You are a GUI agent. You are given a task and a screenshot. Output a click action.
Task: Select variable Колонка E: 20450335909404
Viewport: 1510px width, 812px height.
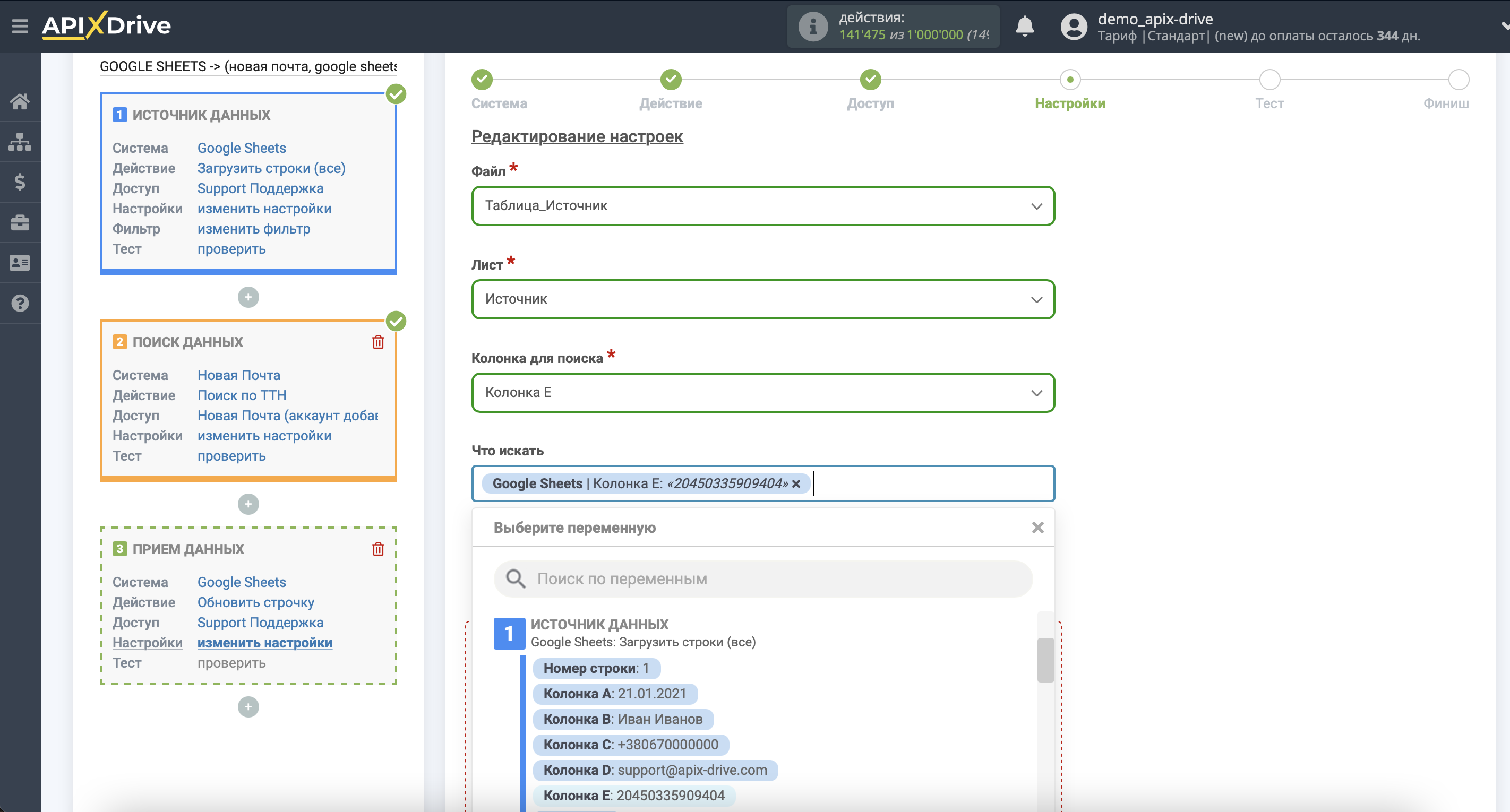click(634, 796)
